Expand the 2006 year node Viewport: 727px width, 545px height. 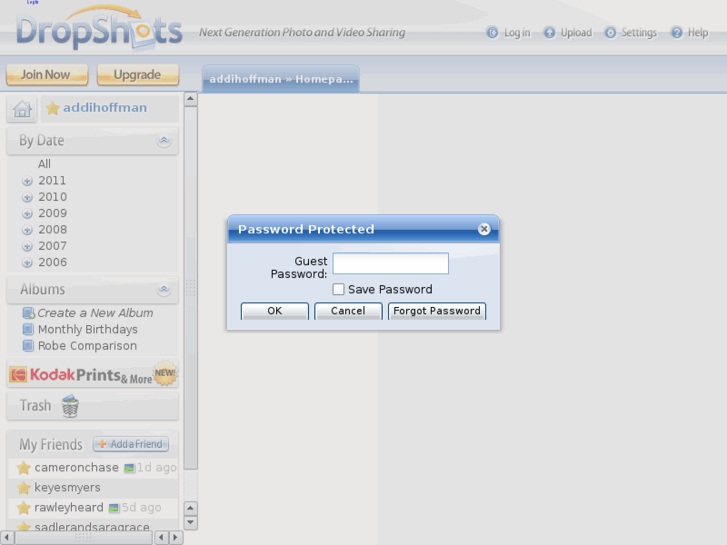[27, 263]
